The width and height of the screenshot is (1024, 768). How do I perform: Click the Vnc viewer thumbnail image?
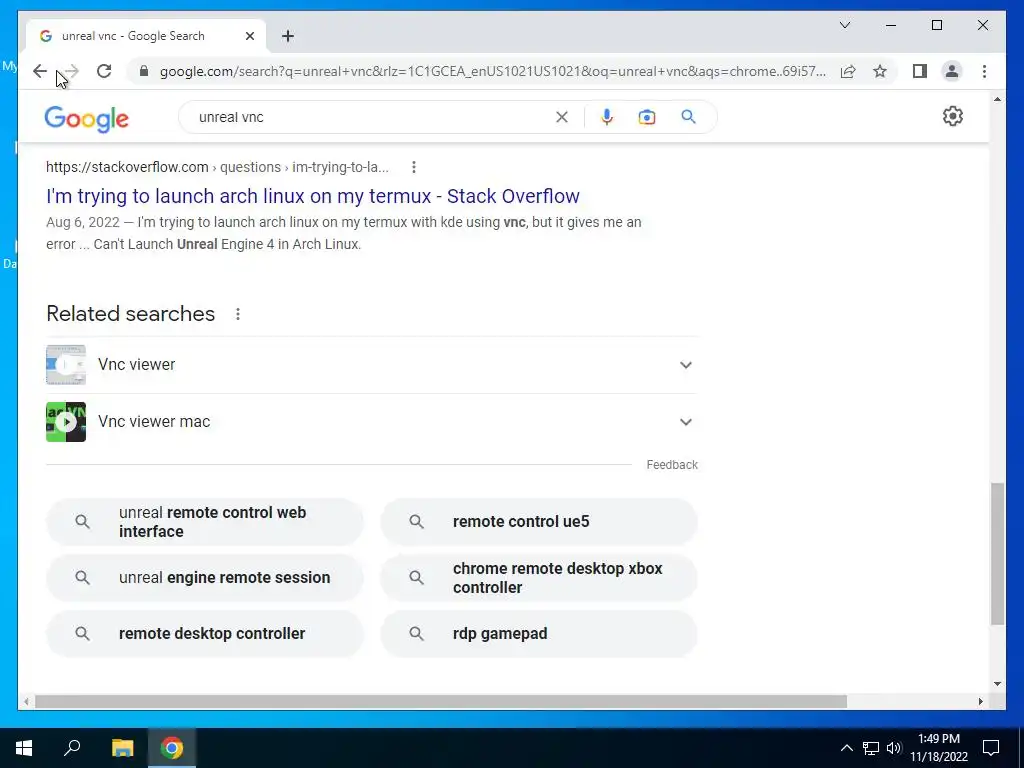tap(66, 364)
